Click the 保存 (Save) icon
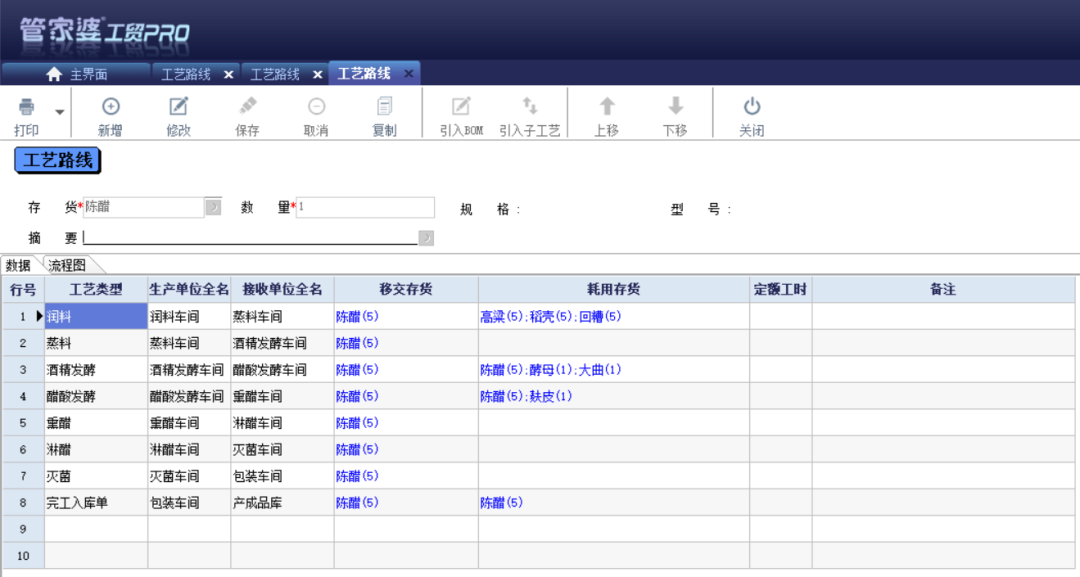The width and height of the screenshot is (1080, 577). [247, 112]
